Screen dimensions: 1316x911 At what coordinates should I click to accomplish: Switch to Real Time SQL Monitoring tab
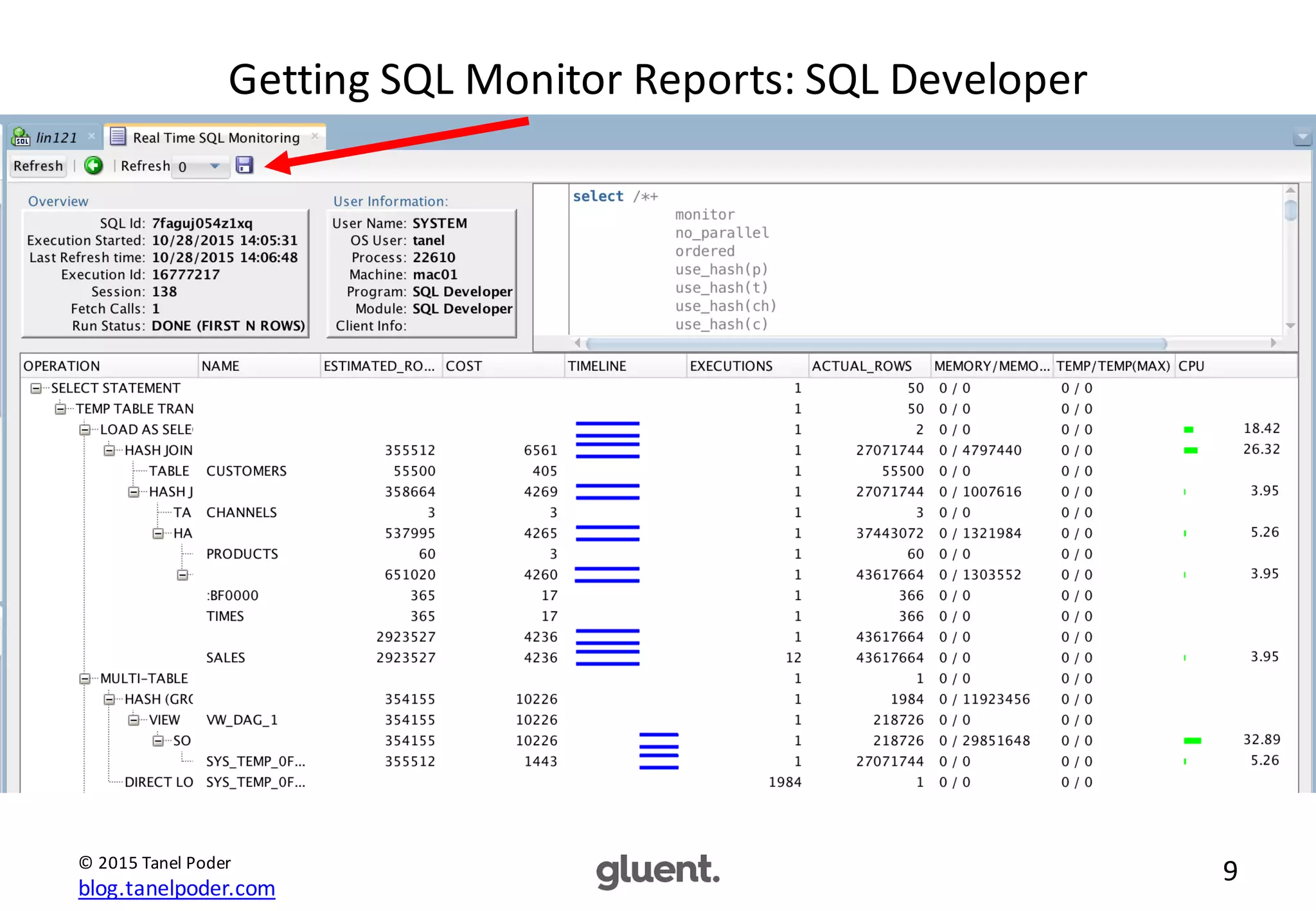(215, 137)
